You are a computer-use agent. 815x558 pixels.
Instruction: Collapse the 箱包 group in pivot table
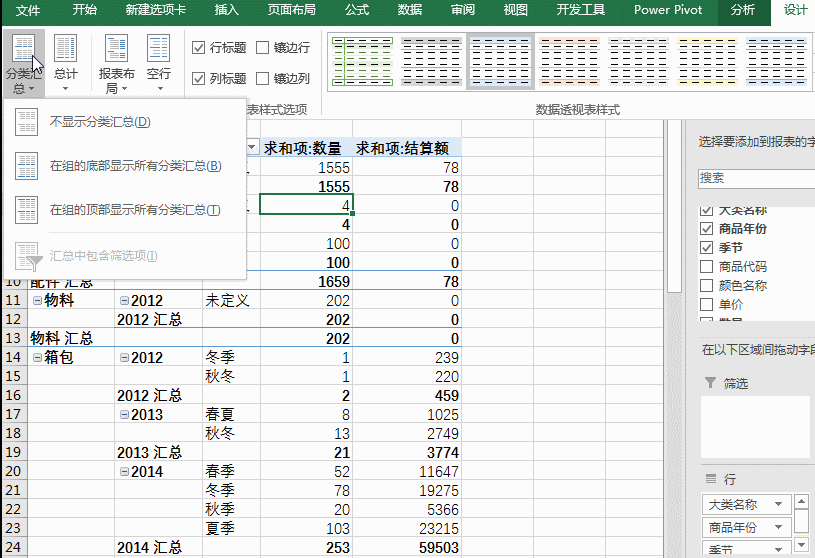(x=37, y=357)
